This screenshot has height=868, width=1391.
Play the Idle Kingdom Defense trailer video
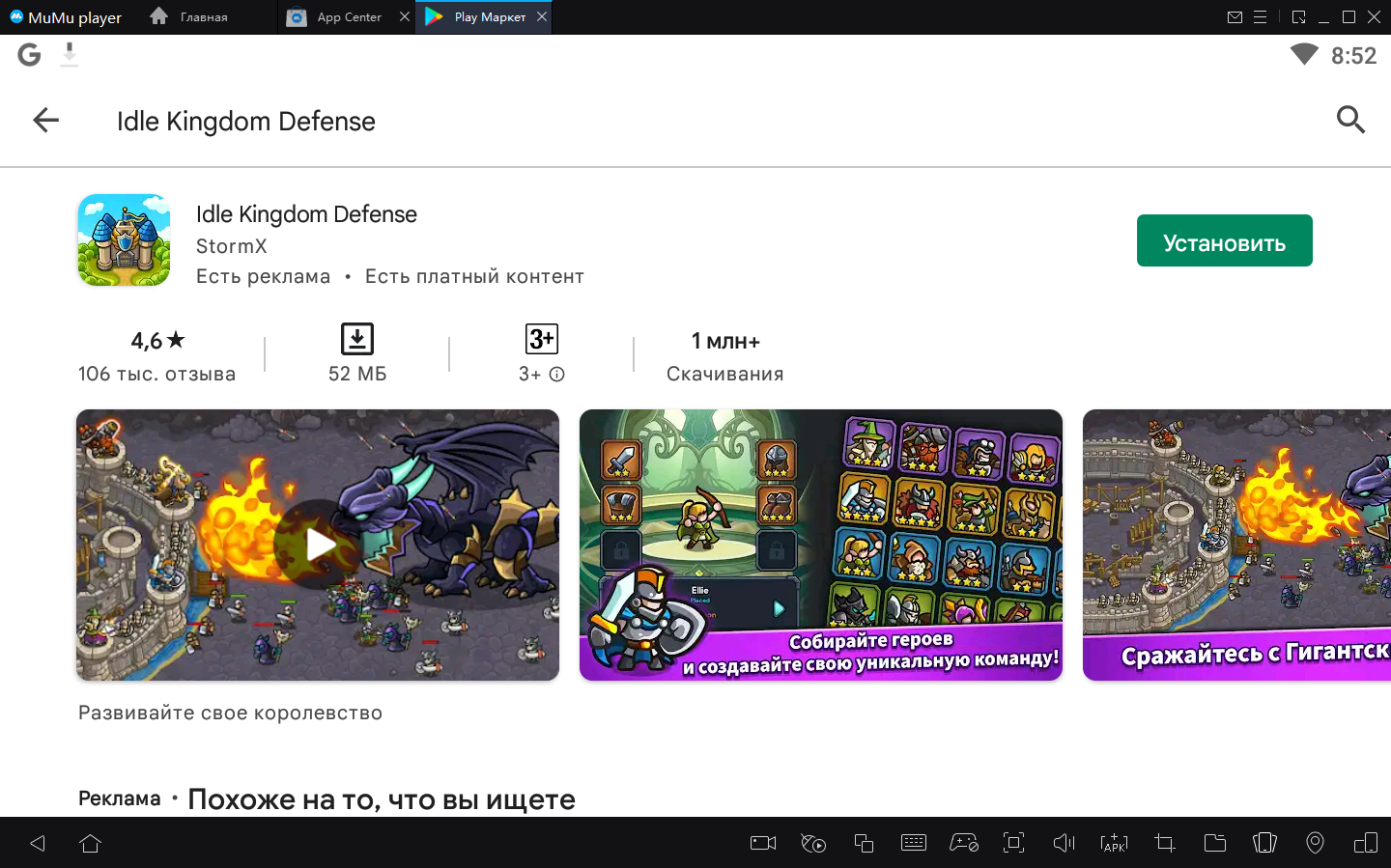318,545
